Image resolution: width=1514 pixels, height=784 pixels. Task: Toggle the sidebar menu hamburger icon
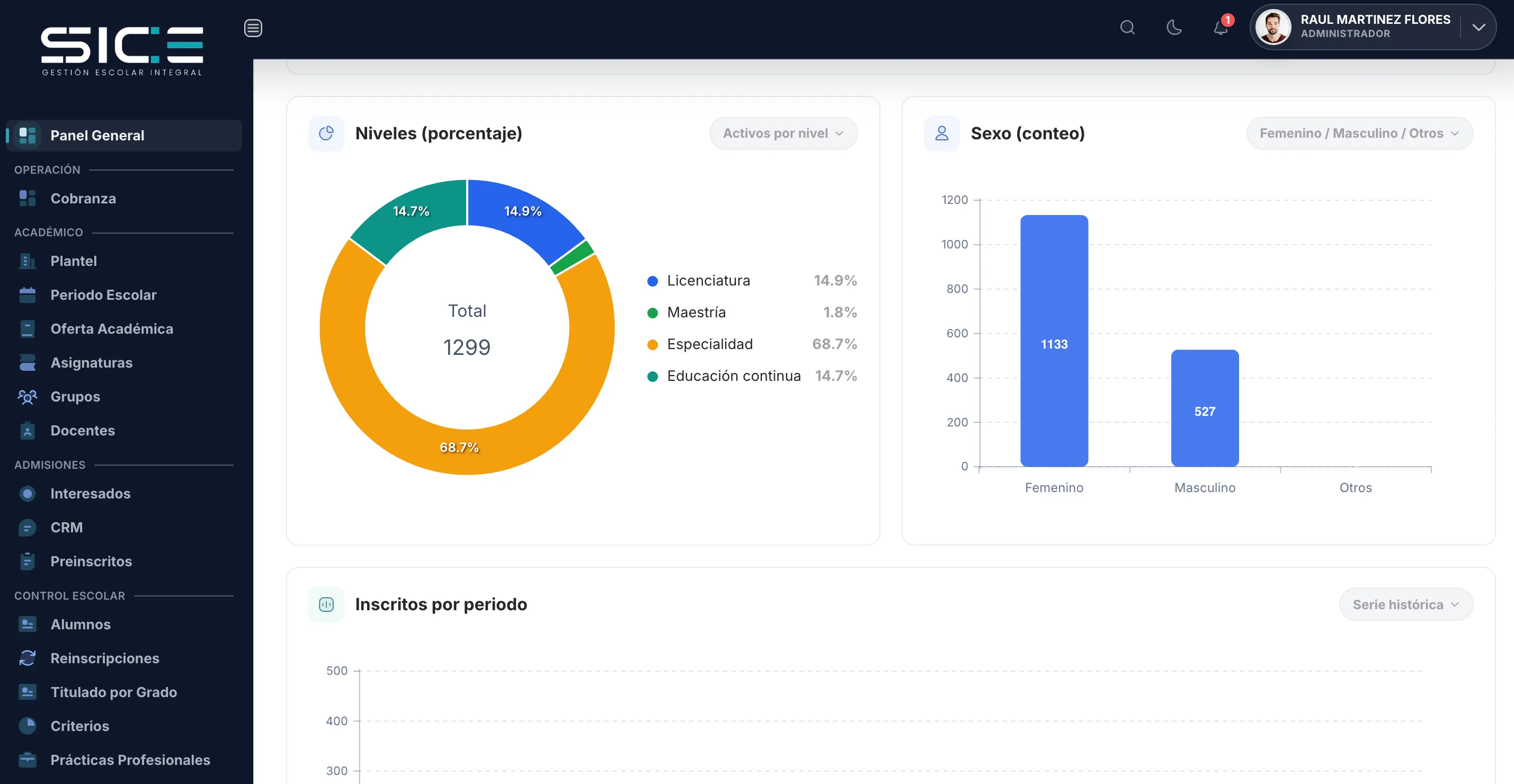tap(253, 28)
